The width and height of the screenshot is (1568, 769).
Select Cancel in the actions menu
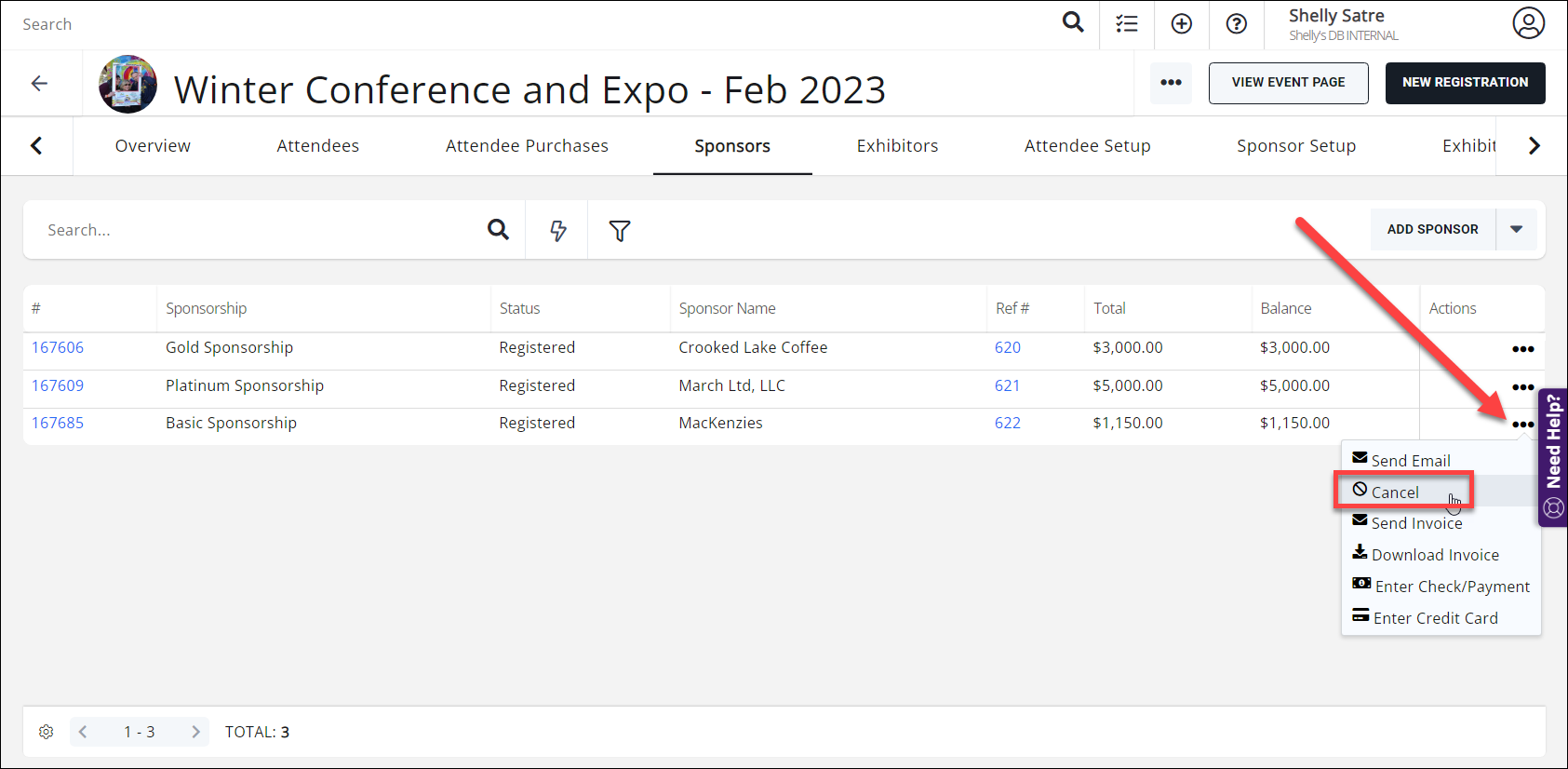point(1394,492)
